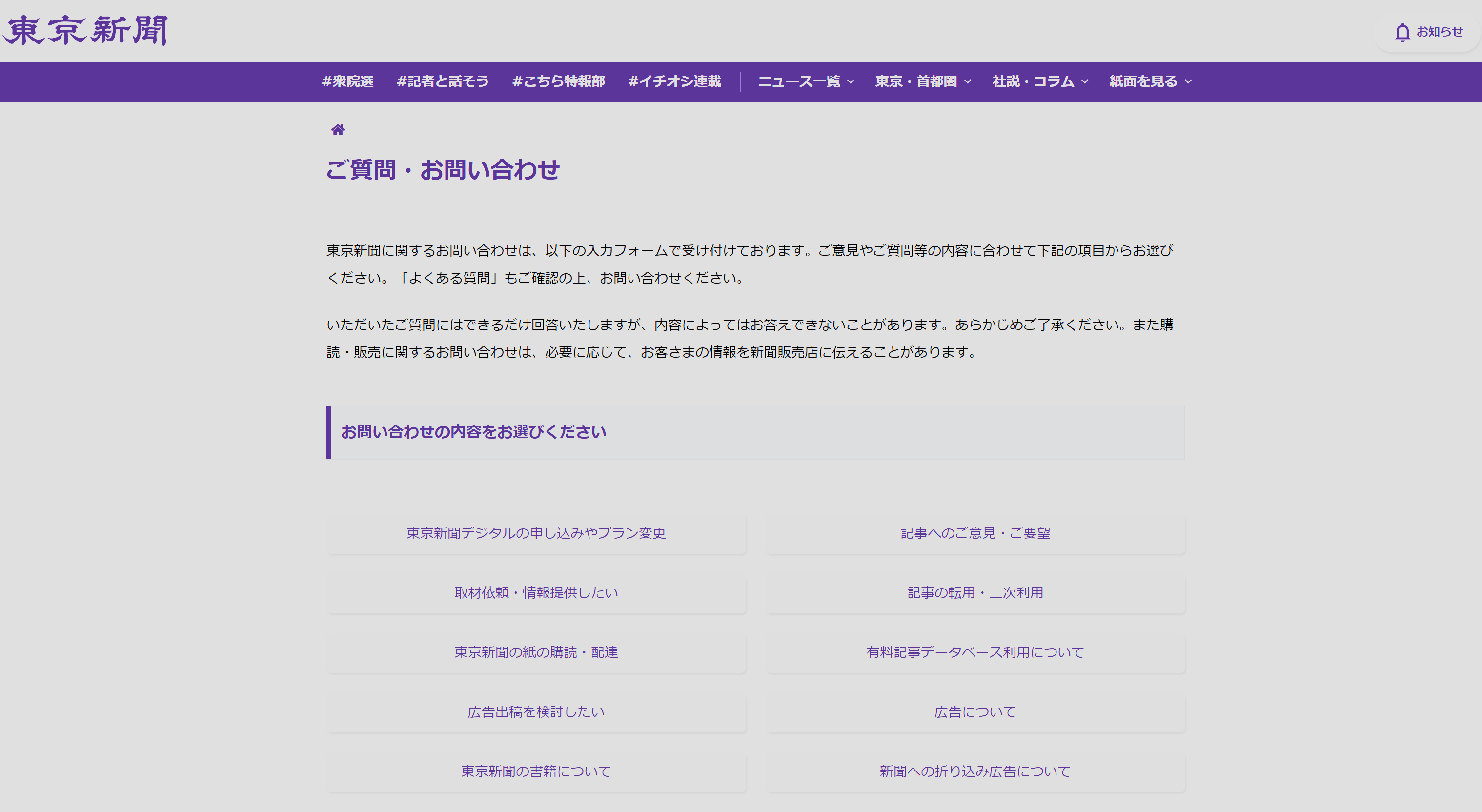Viewport: 1482px width, 812px height.
Task: Click 記事の転用・二次利用 button
Action: pos(975,593)
